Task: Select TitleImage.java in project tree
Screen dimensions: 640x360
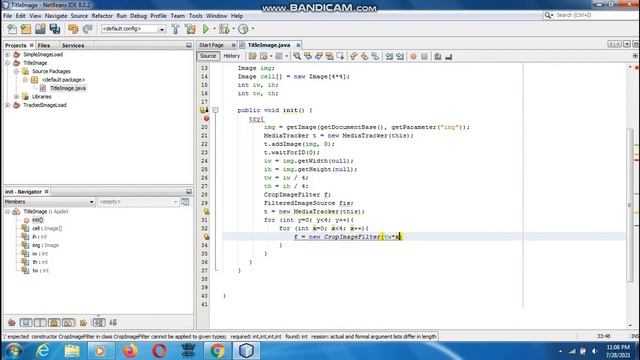Action: pos(68,88)
